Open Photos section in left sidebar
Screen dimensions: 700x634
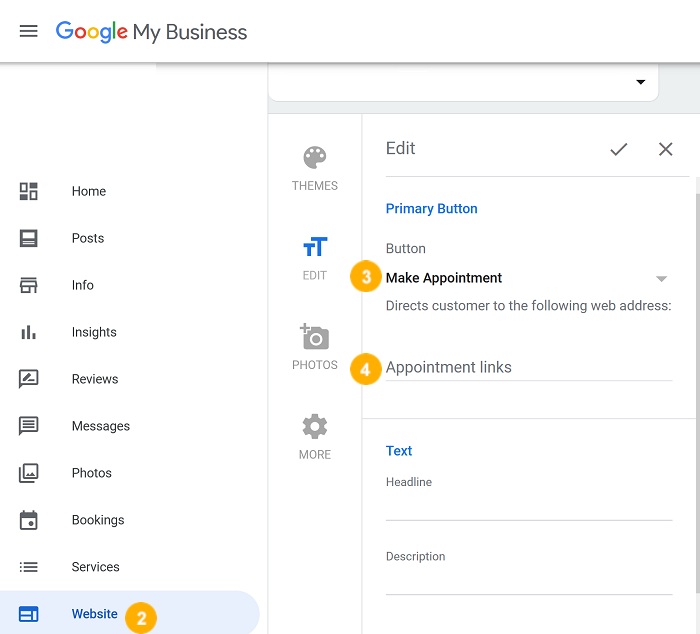92,473
